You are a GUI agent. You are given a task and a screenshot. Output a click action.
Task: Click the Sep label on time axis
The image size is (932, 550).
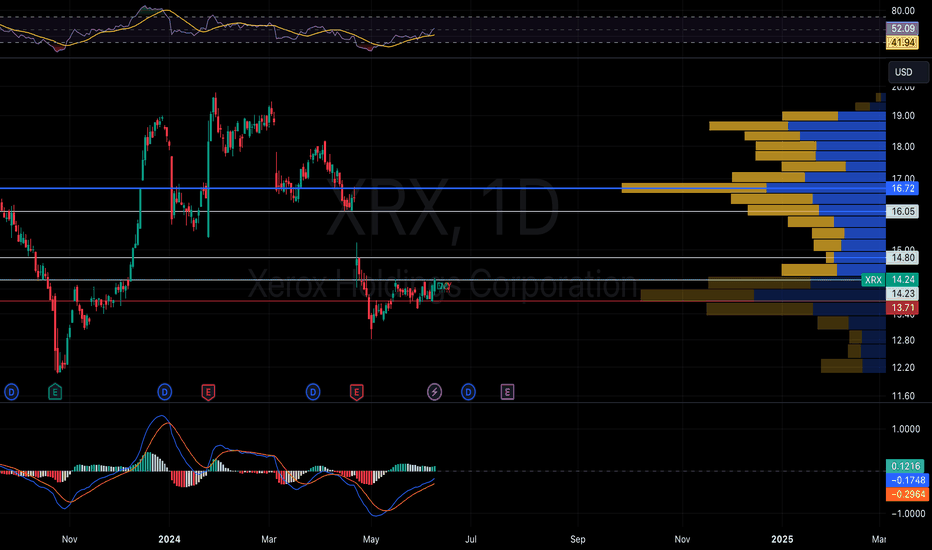[578, 539]
